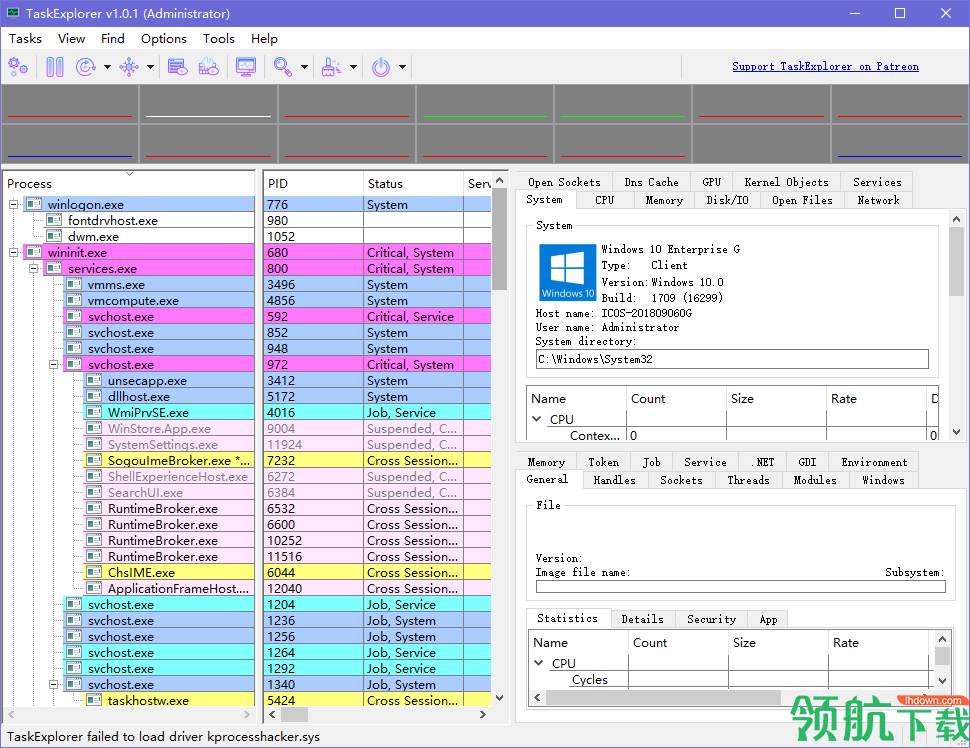
Task: Click the ApplicationFrameHost process icon
Action: pos(94,588)
